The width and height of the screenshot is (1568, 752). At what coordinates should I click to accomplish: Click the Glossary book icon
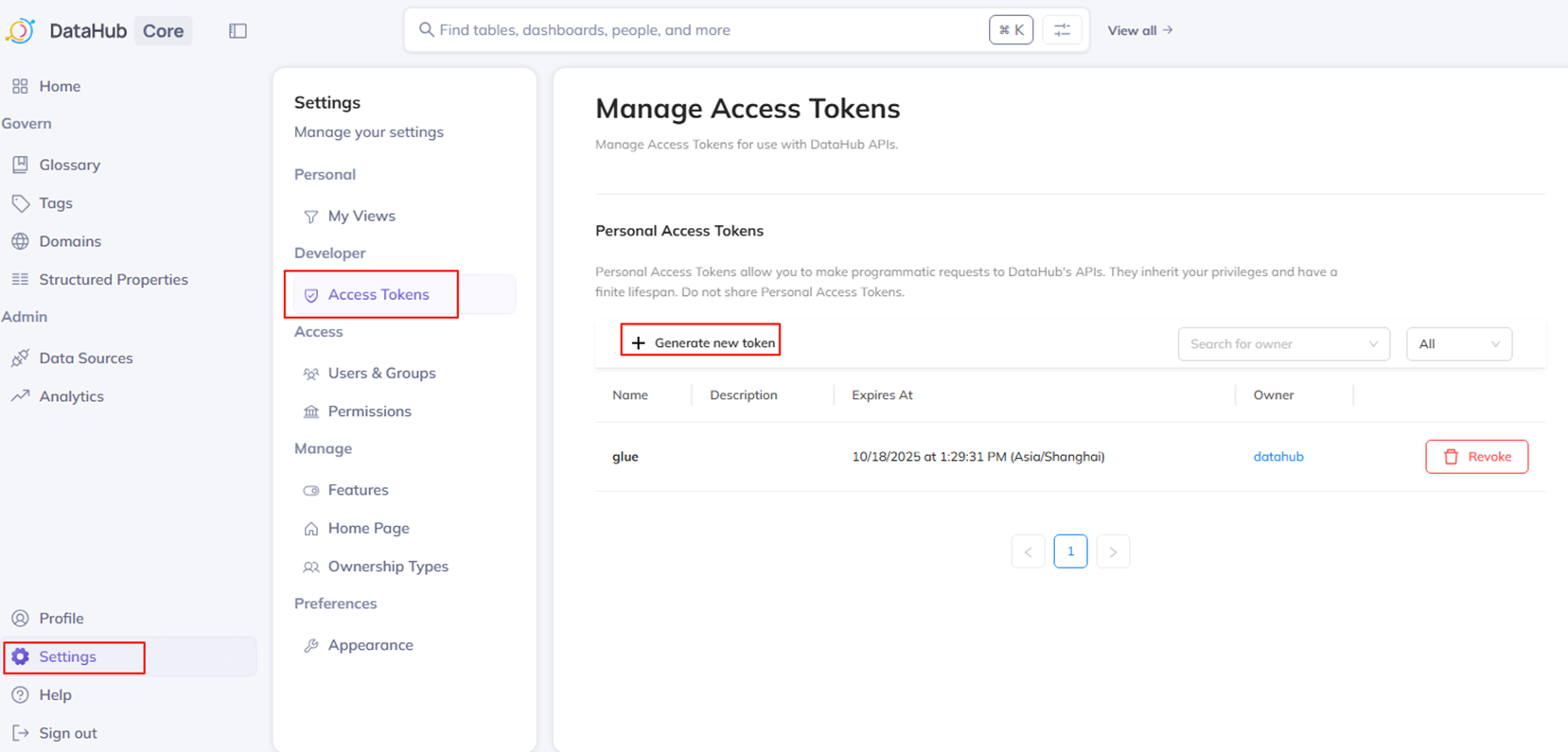click(x=20, y=165)
